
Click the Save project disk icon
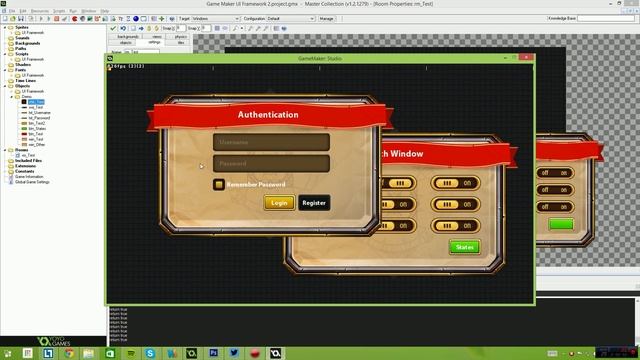(x=21, y=18)
